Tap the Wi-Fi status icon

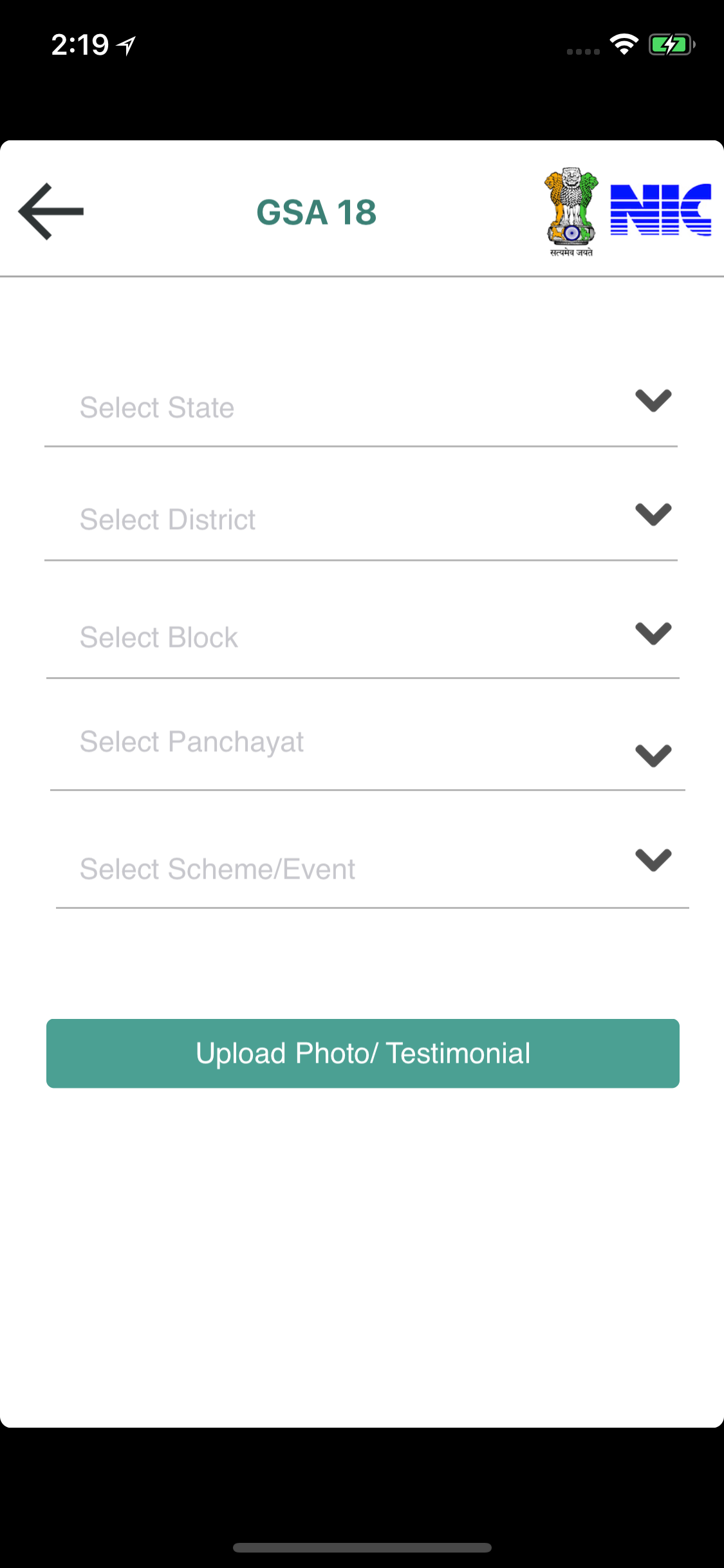point(624,44)
